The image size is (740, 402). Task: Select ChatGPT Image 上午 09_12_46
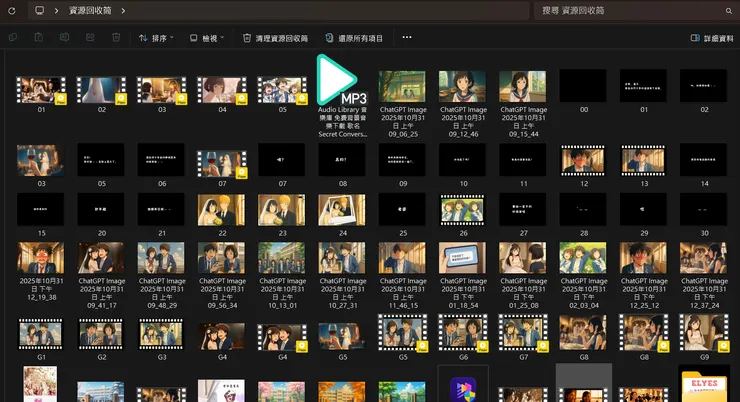pyautogui.click(x=463, y=104)
